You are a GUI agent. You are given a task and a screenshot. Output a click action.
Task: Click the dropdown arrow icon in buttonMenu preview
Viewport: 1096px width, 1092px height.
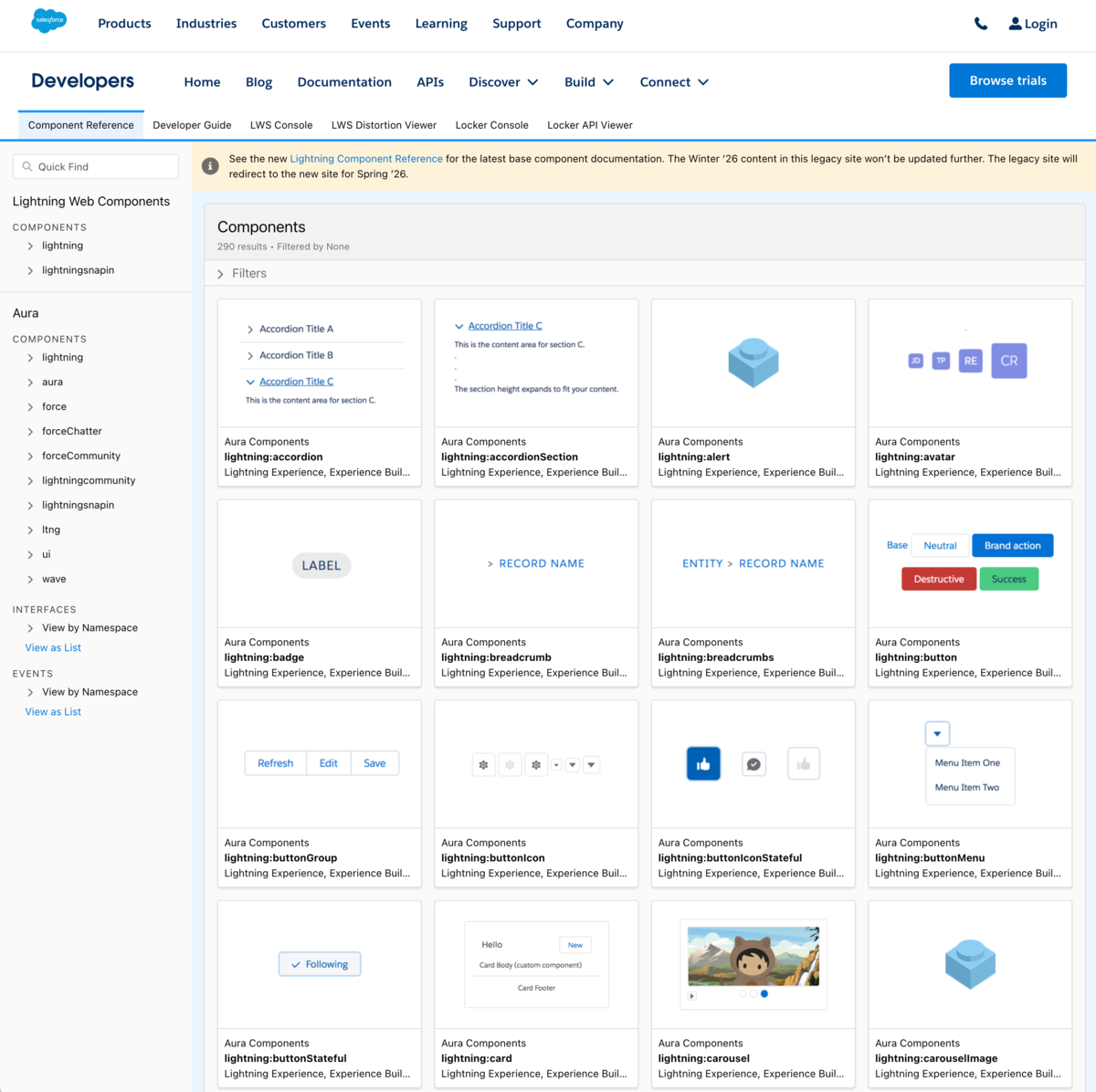(x=937, y=733)
